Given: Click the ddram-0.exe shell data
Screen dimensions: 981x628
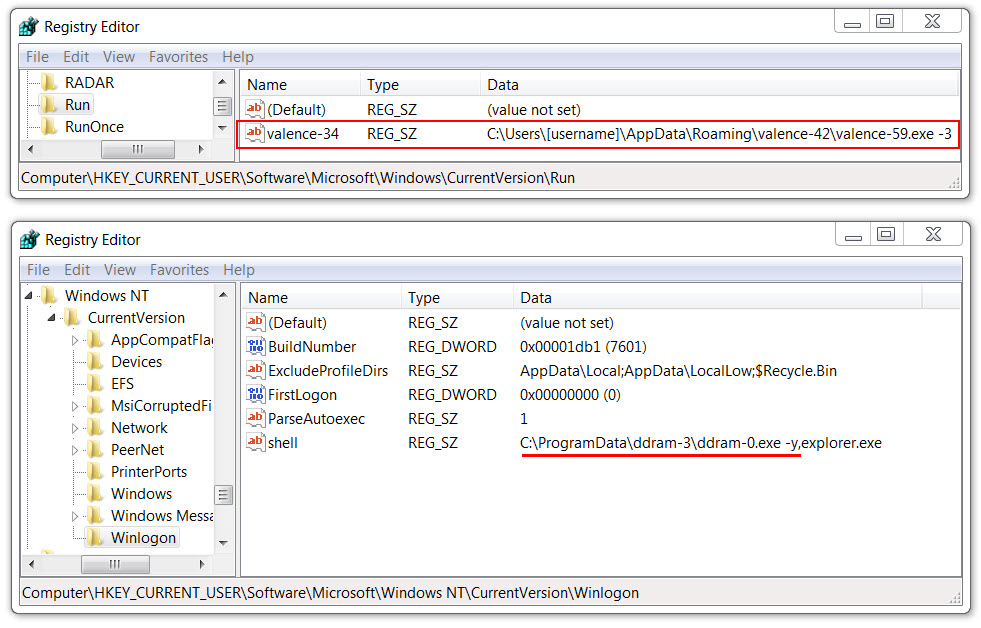Looking at the screenshot, I should 701,443.
